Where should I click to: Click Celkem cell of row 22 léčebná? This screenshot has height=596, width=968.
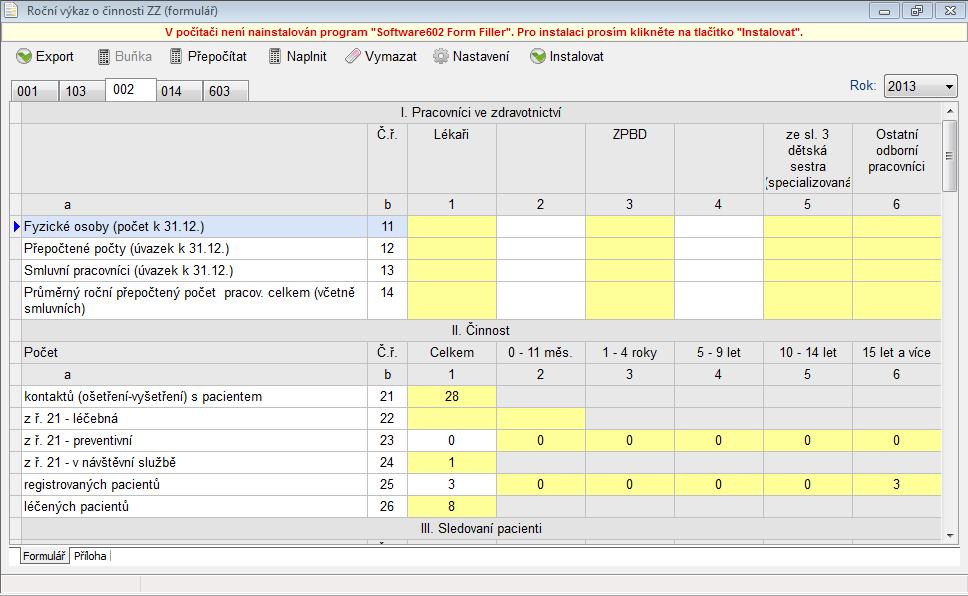[x=452, y=419]
